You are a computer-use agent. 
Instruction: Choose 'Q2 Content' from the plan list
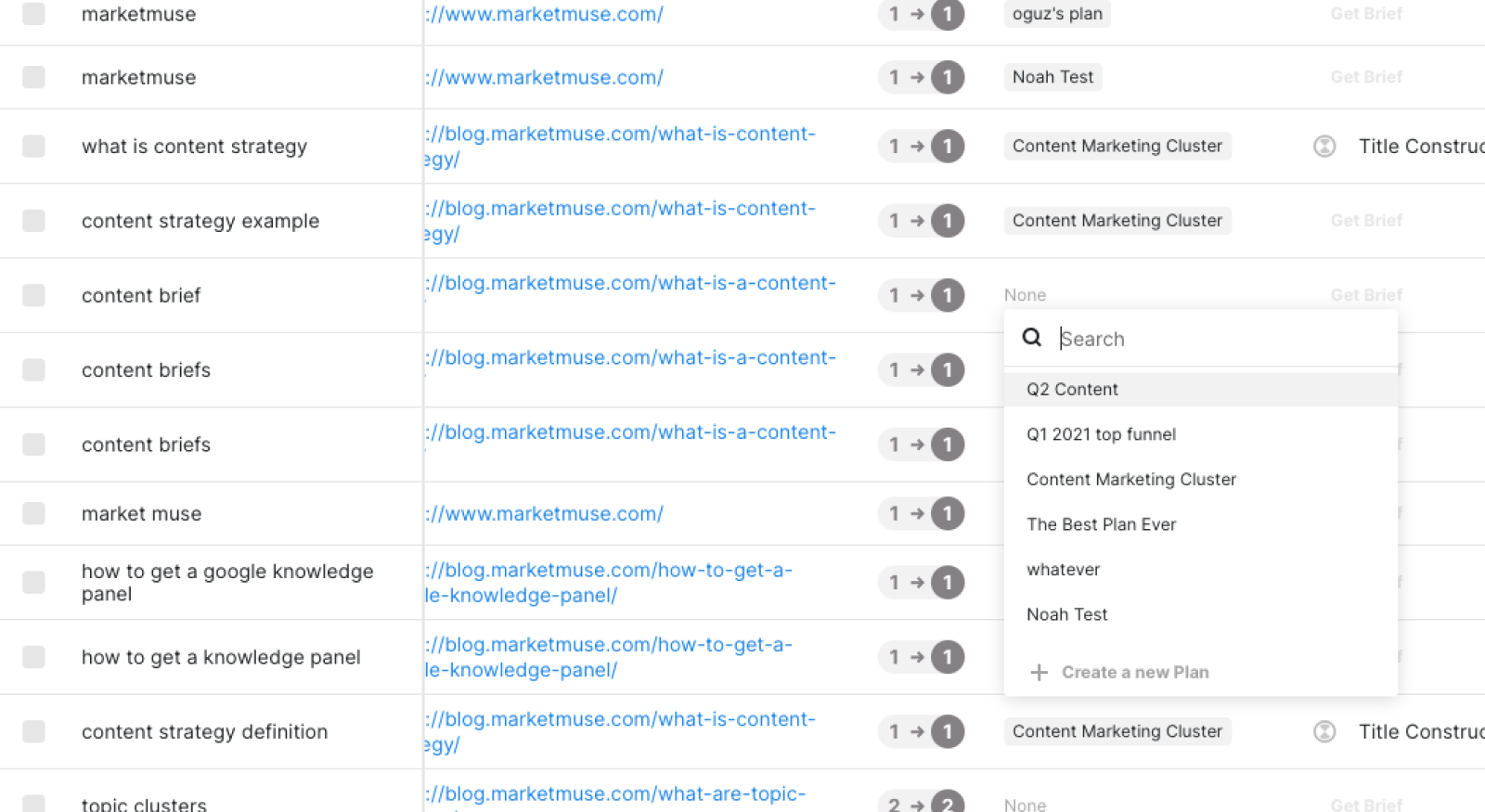point(1201,389)
